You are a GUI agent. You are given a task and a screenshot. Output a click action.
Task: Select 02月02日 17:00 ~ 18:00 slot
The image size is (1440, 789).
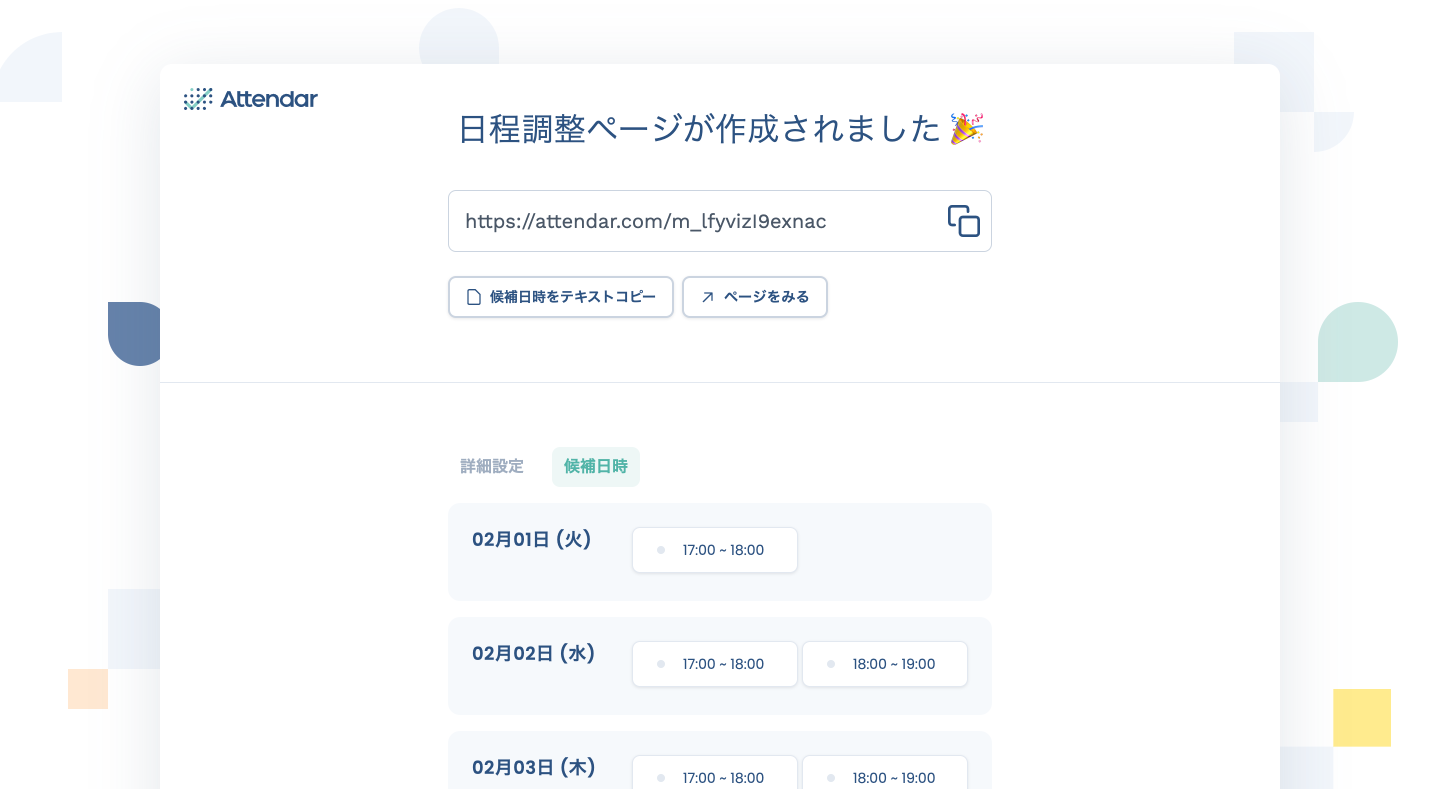pyautogui.click(x=715, y=664)
